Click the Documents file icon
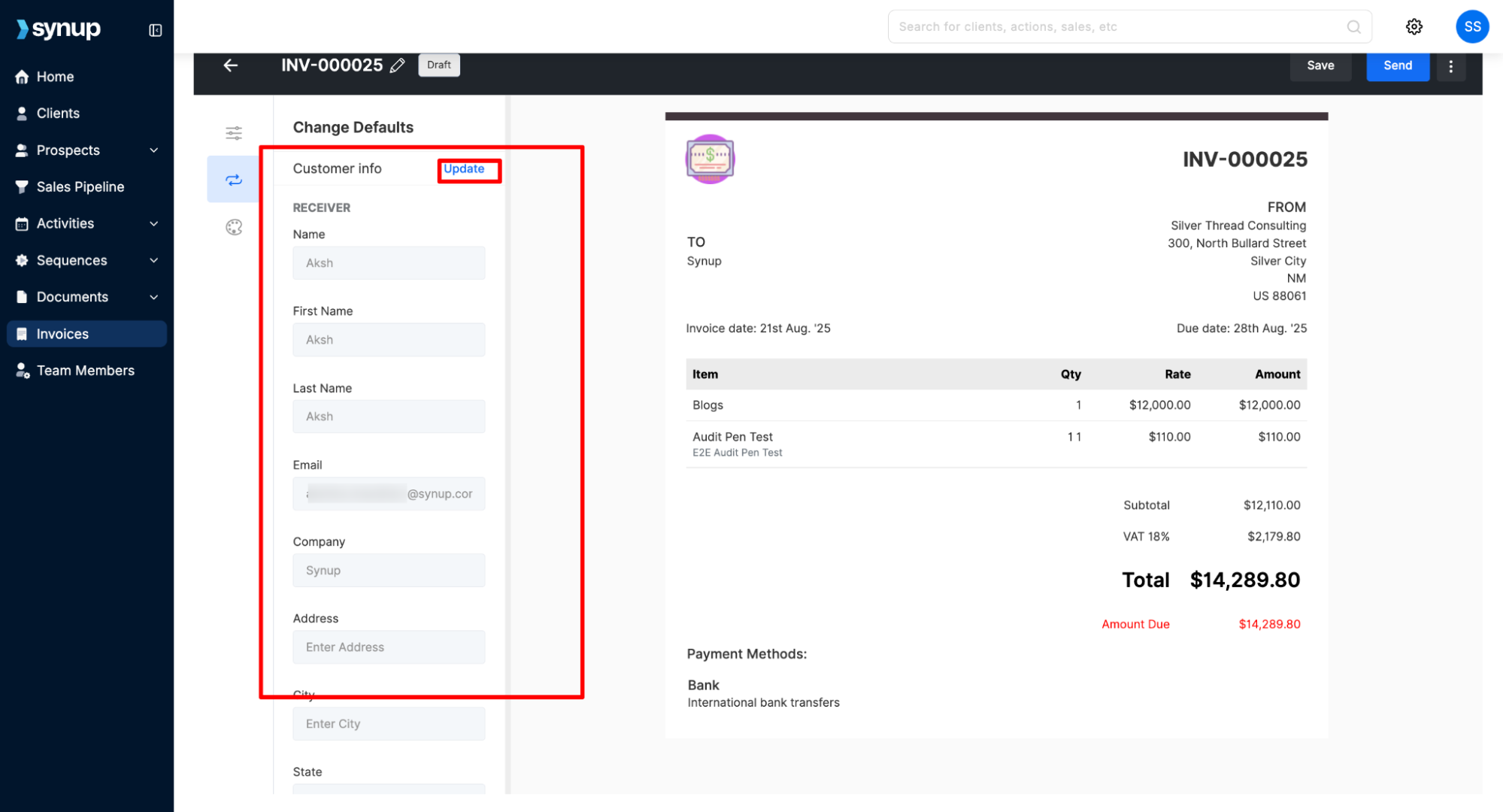 coord(22,297)
